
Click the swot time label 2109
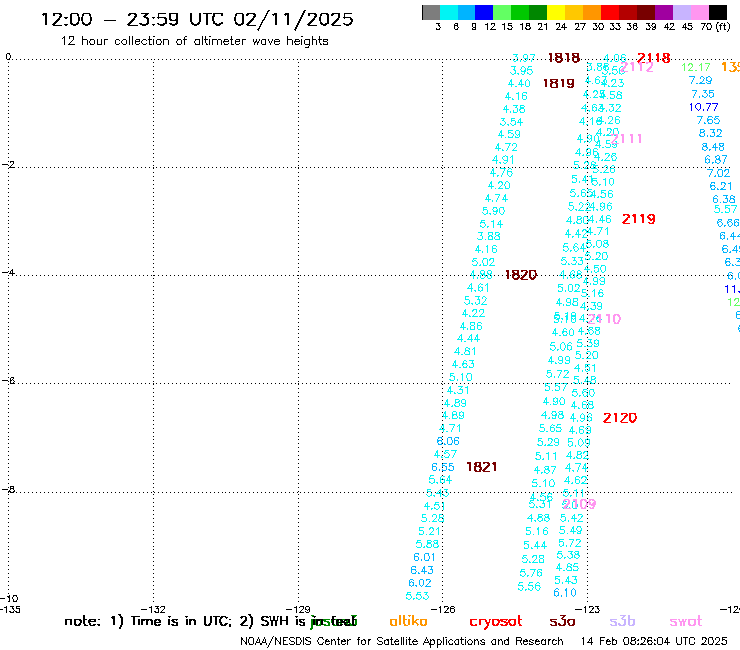click(580, 504)
